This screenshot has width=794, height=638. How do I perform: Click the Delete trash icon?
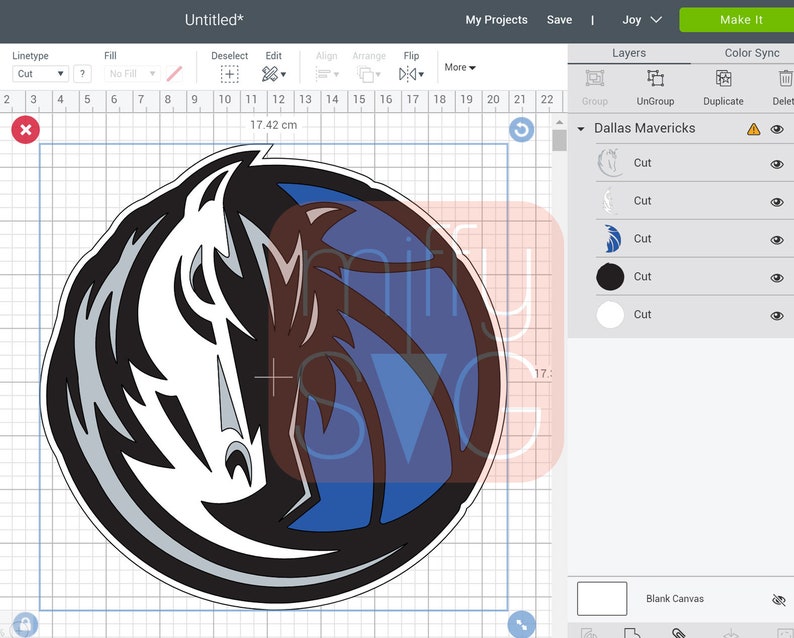pos(785,78)
